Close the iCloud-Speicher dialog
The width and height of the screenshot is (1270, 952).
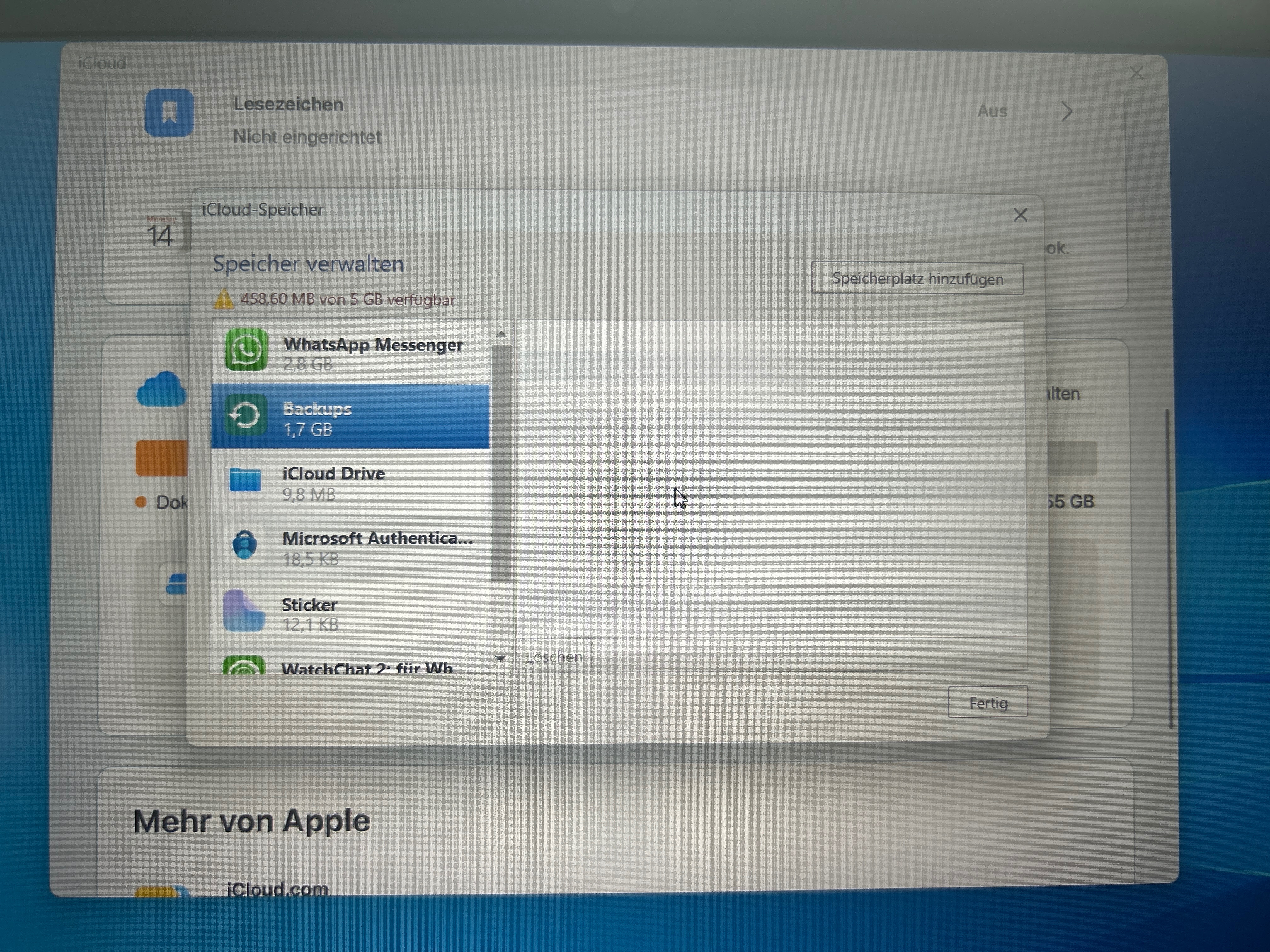pos(1020,215)
